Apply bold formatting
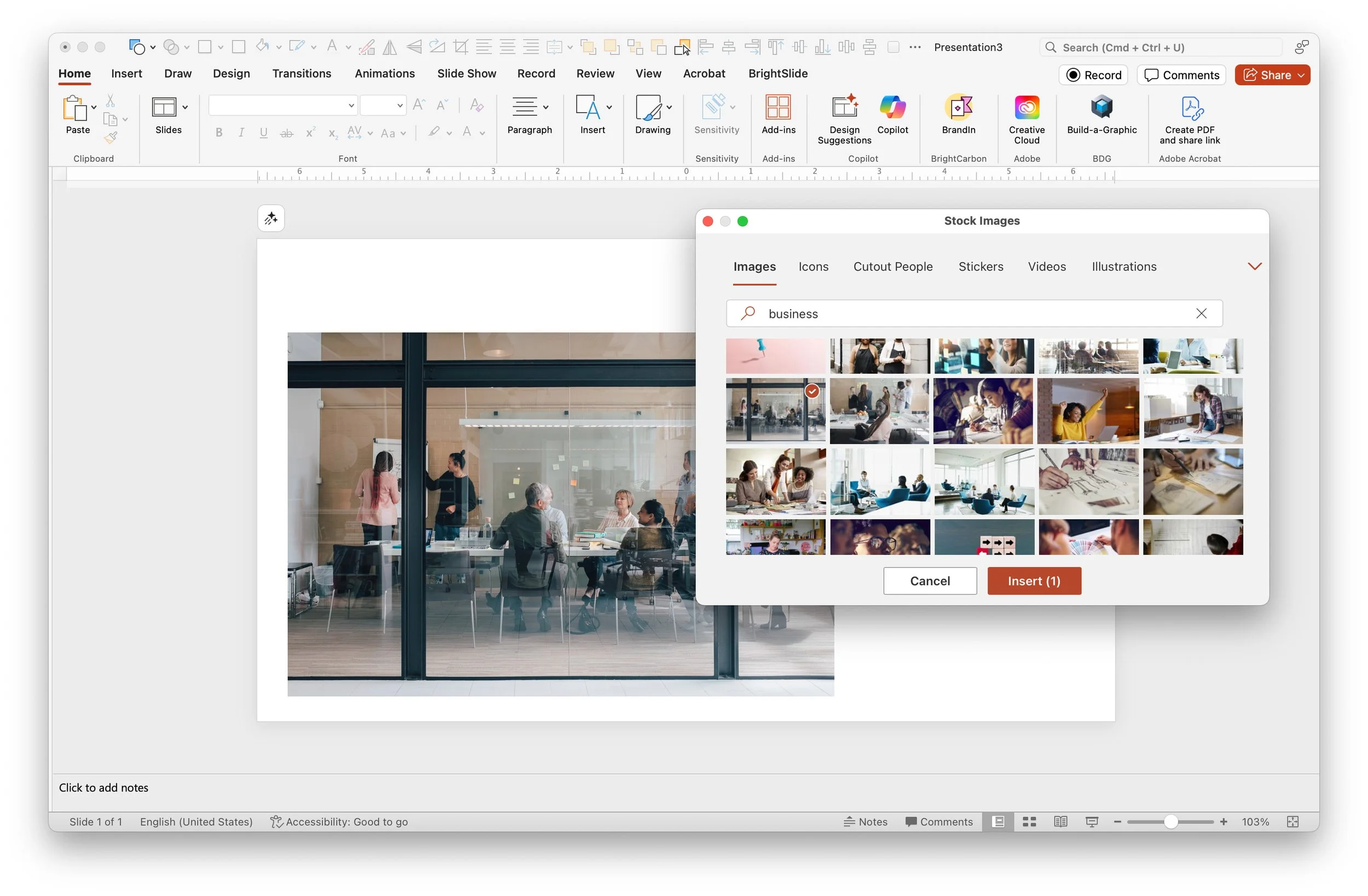Screen dimensions: 1368x896 (219, 133)
